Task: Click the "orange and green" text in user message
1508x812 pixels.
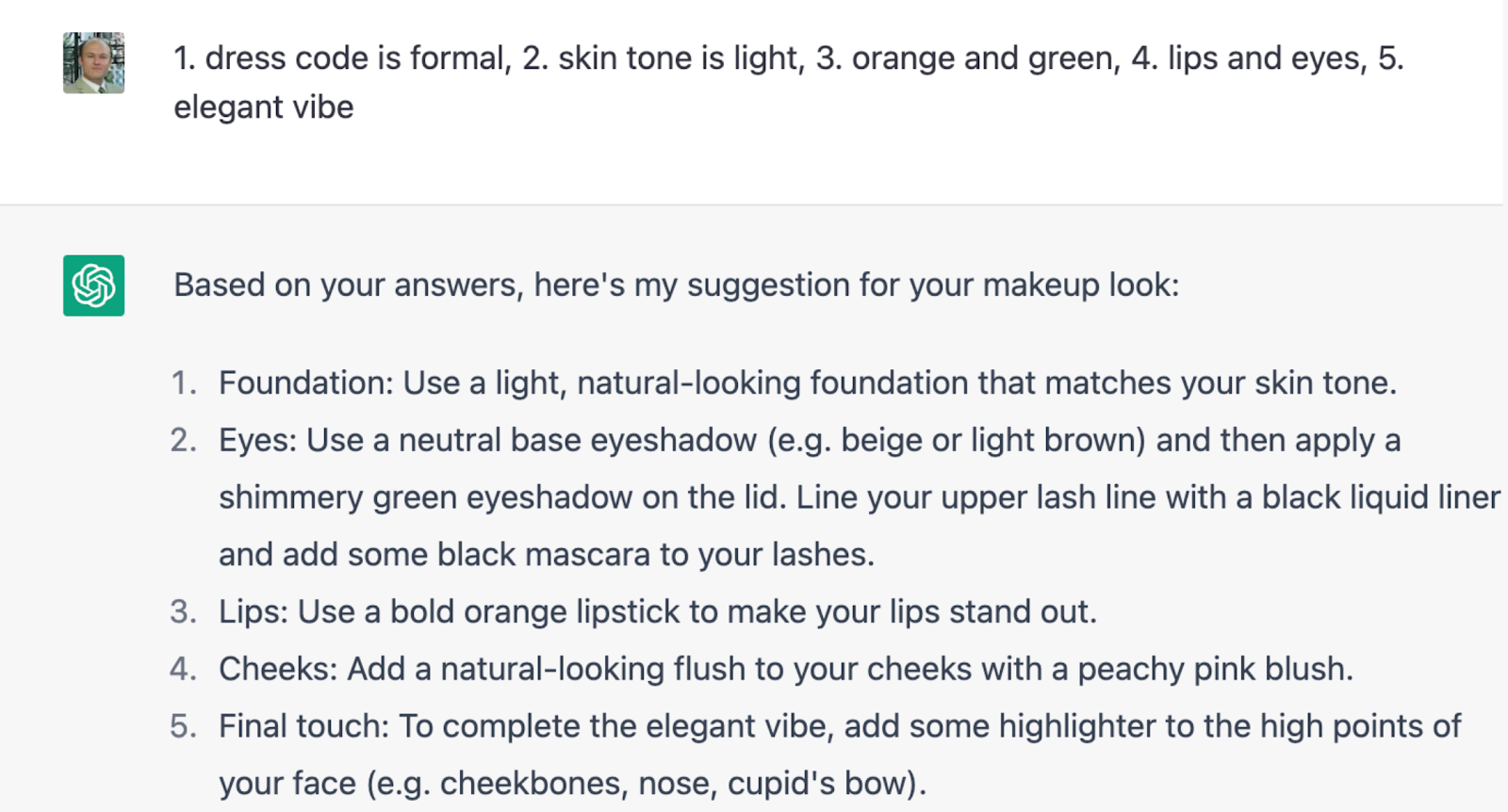Action: 986,58
